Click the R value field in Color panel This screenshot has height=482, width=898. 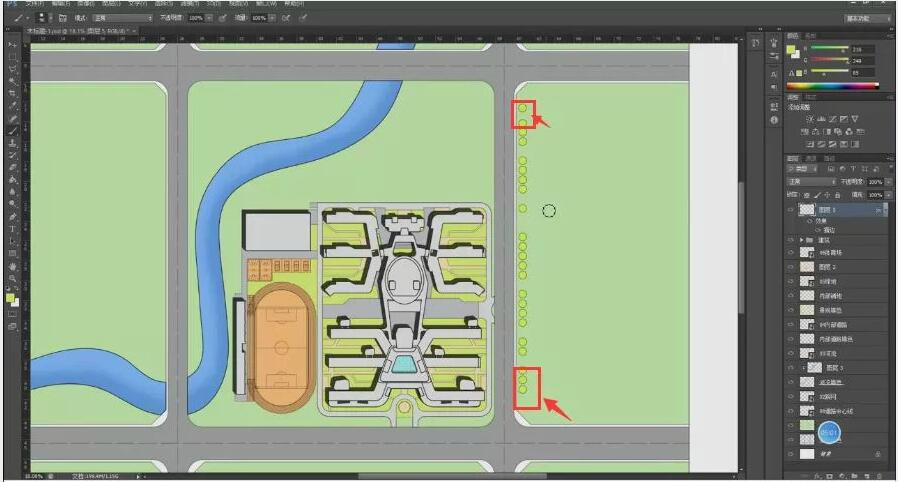pyautogui.click(x=862, y=49)
